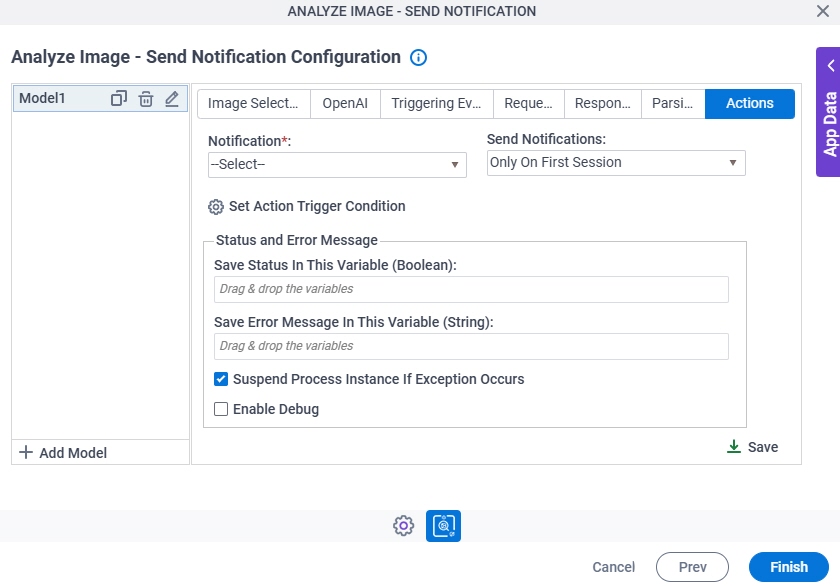Open the configuration info icon
The image size is (840, 586).
418,57
